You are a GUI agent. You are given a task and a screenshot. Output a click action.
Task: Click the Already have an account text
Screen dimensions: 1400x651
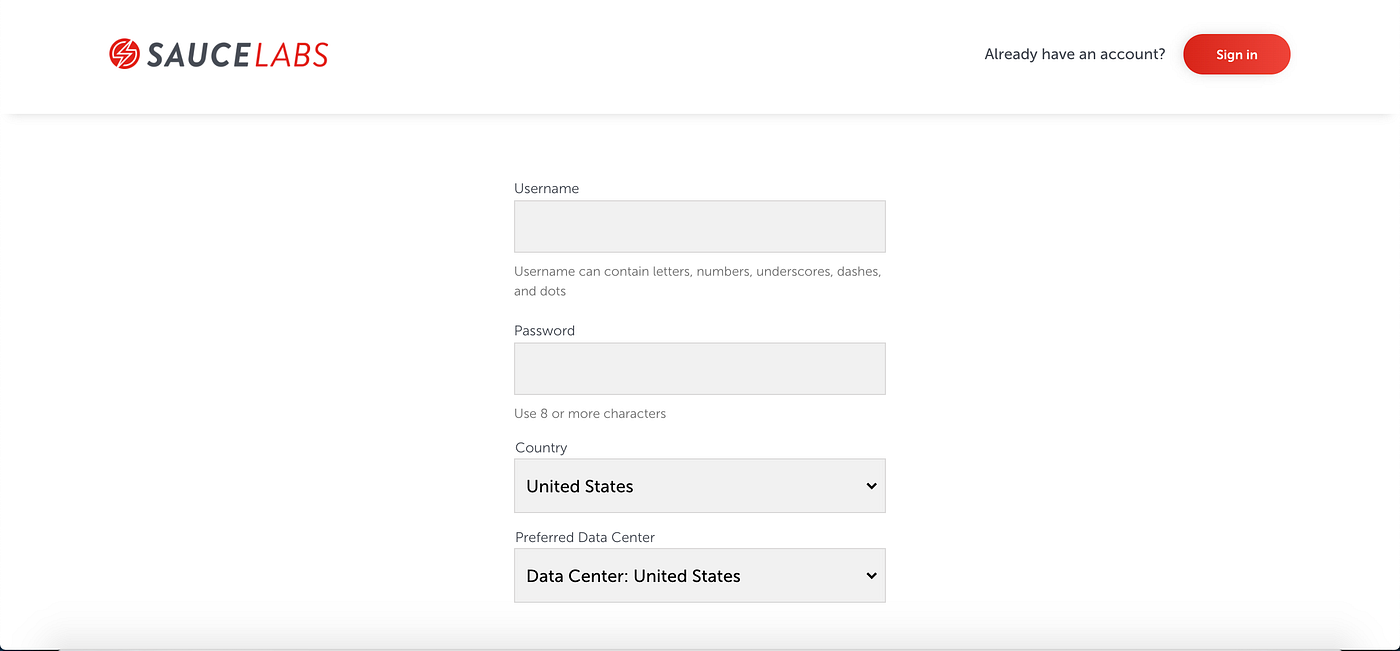(1074, 54)
